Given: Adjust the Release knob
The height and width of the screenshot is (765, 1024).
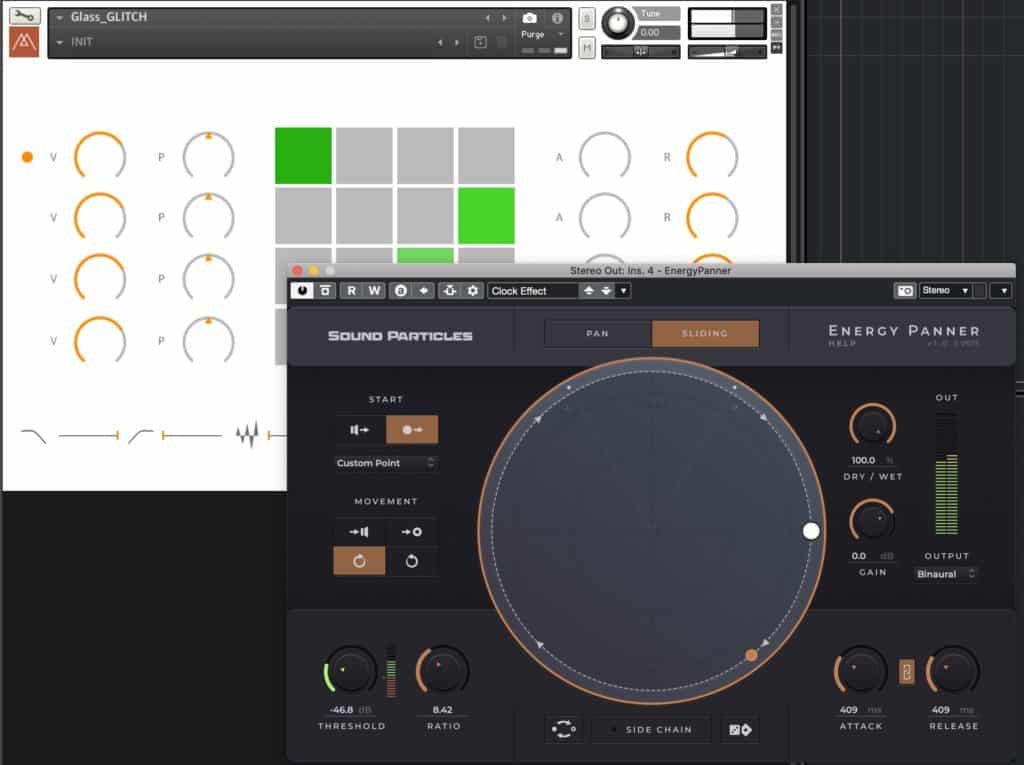Looking at the screenshot, I should [953, 670].
